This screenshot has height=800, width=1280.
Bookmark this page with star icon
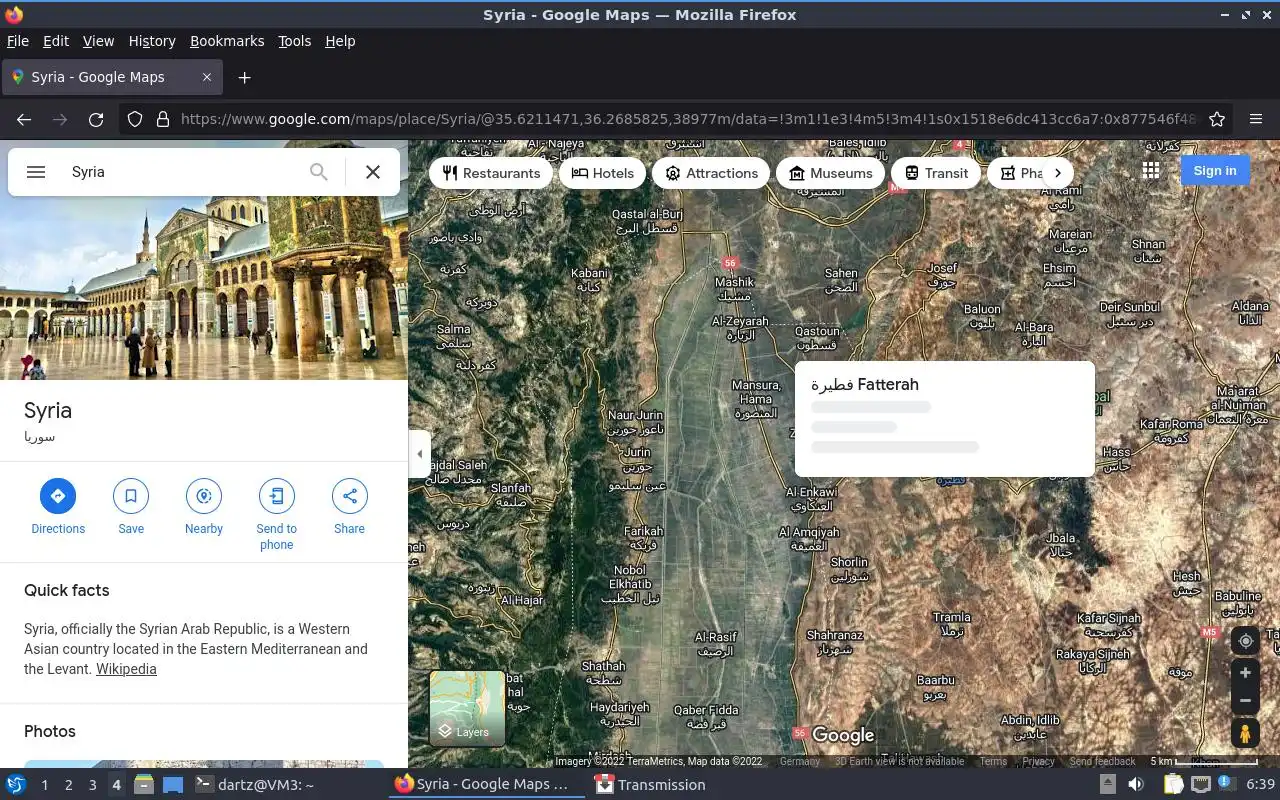pos(1217,119)
